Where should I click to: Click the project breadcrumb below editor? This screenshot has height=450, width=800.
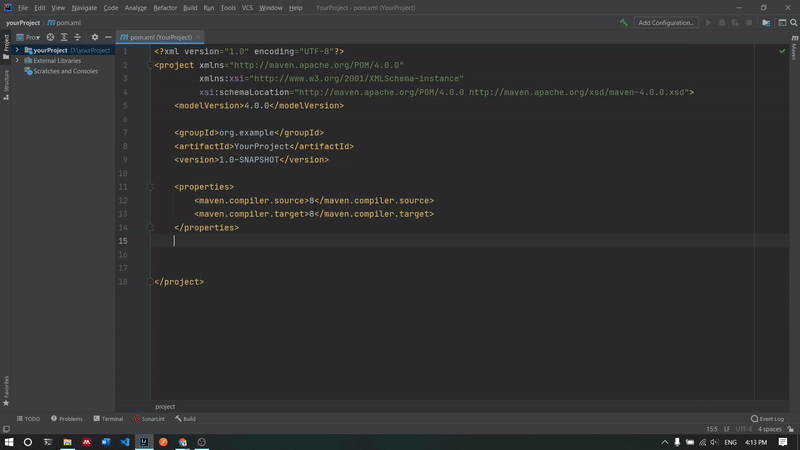(x=165, y=407)
